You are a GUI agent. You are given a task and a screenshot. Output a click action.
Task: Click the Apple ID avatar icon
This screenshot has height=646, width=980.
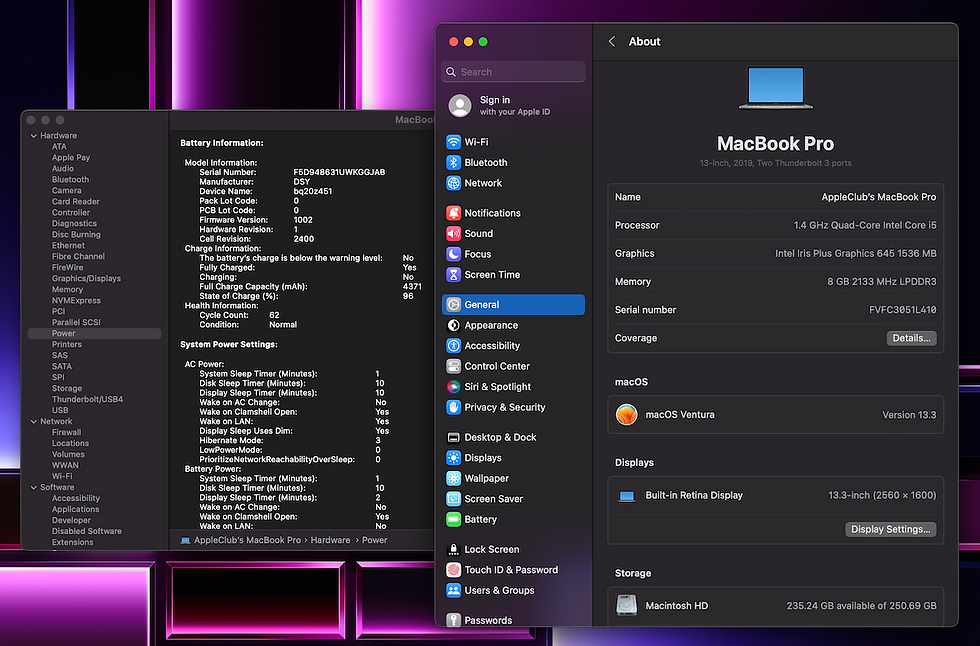coord(460,106)
